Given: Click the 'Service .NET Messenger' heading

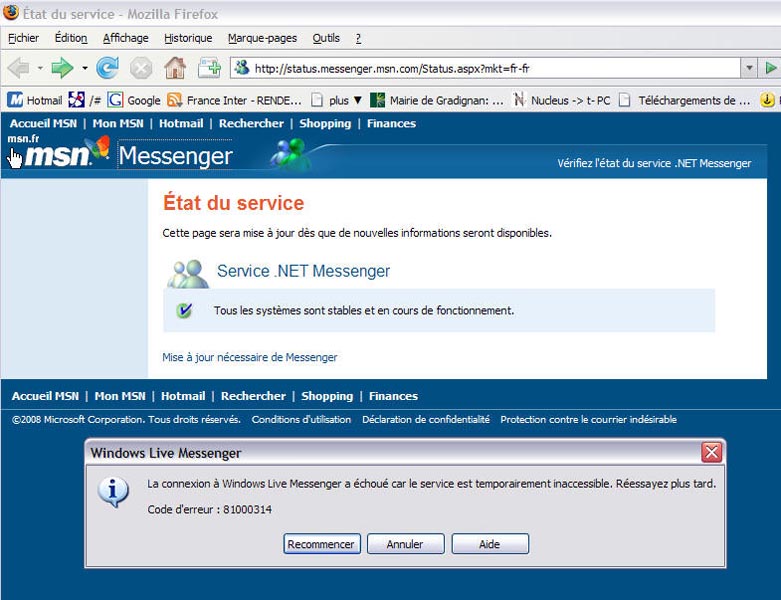Looking at the screenshot, I should (x=303, y=271).
